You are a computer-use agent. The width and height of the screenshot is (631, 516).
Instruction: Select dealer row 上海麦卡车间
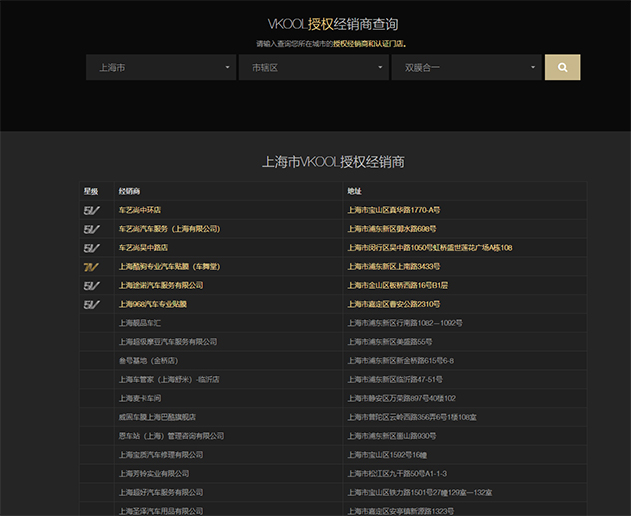coord(140,398)
